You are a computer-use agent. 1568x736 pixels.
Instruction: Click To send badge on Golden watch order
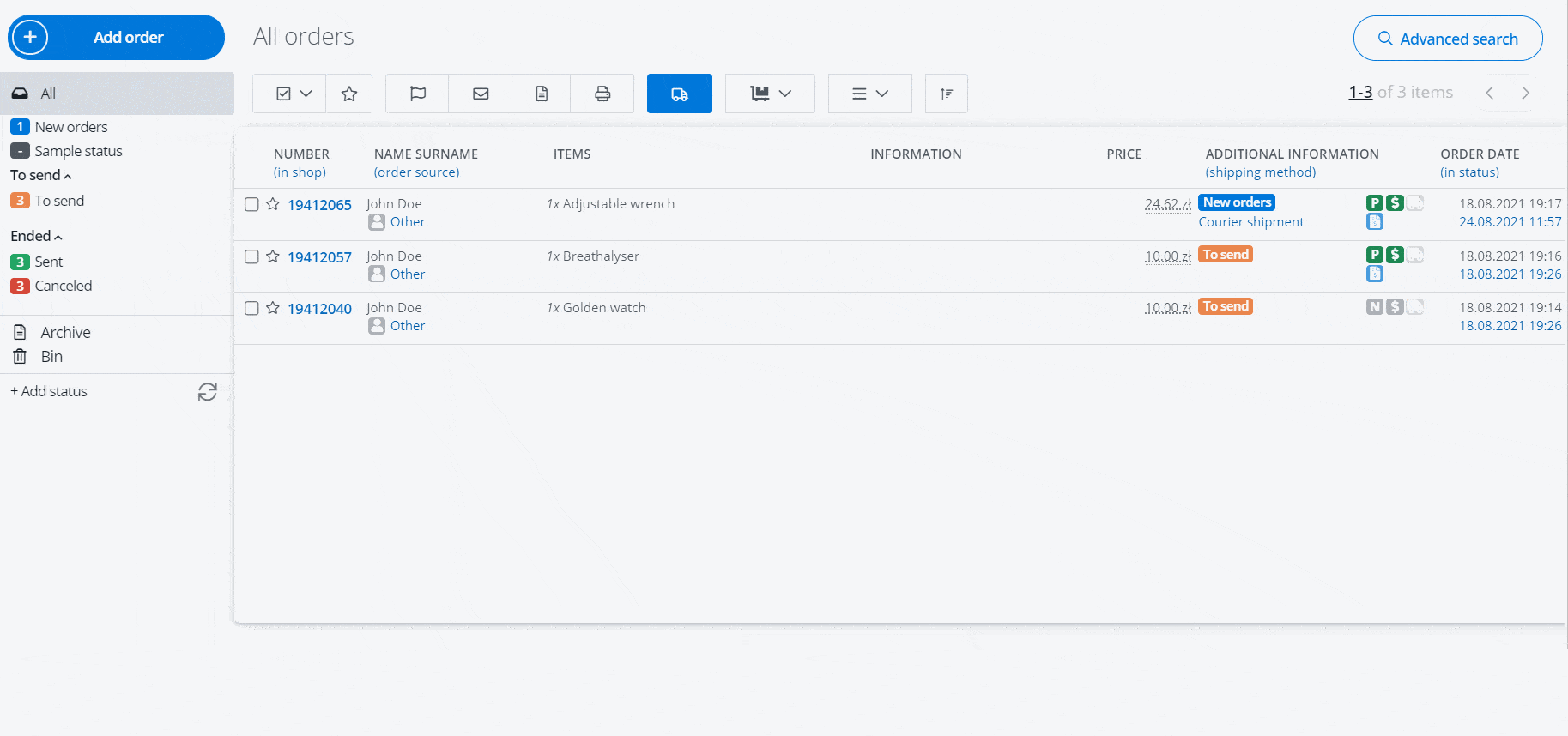1226,306
